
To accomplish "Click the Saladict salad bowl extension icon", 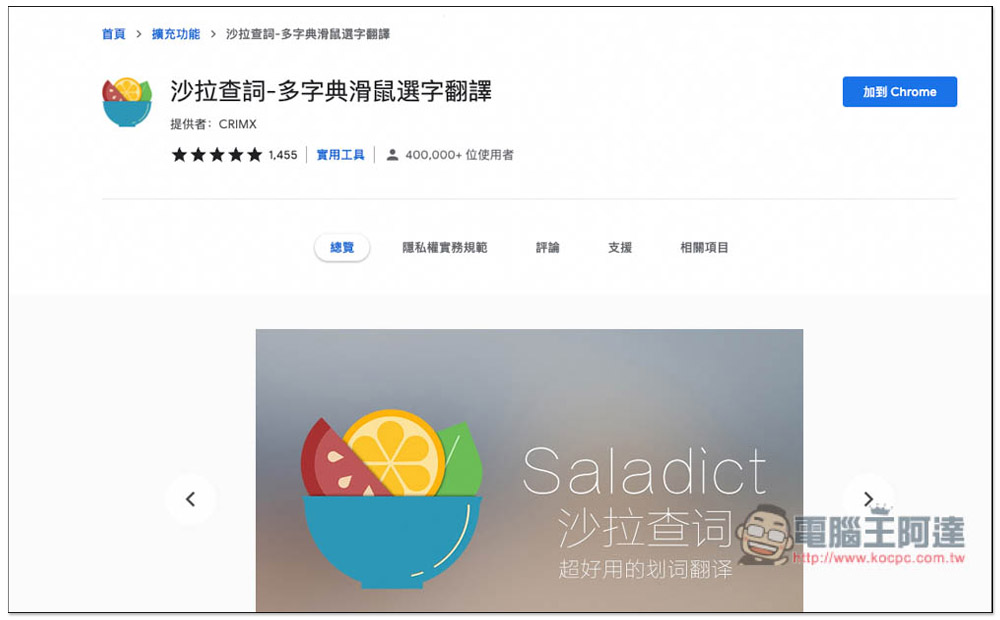I will [x=127, y=102].
